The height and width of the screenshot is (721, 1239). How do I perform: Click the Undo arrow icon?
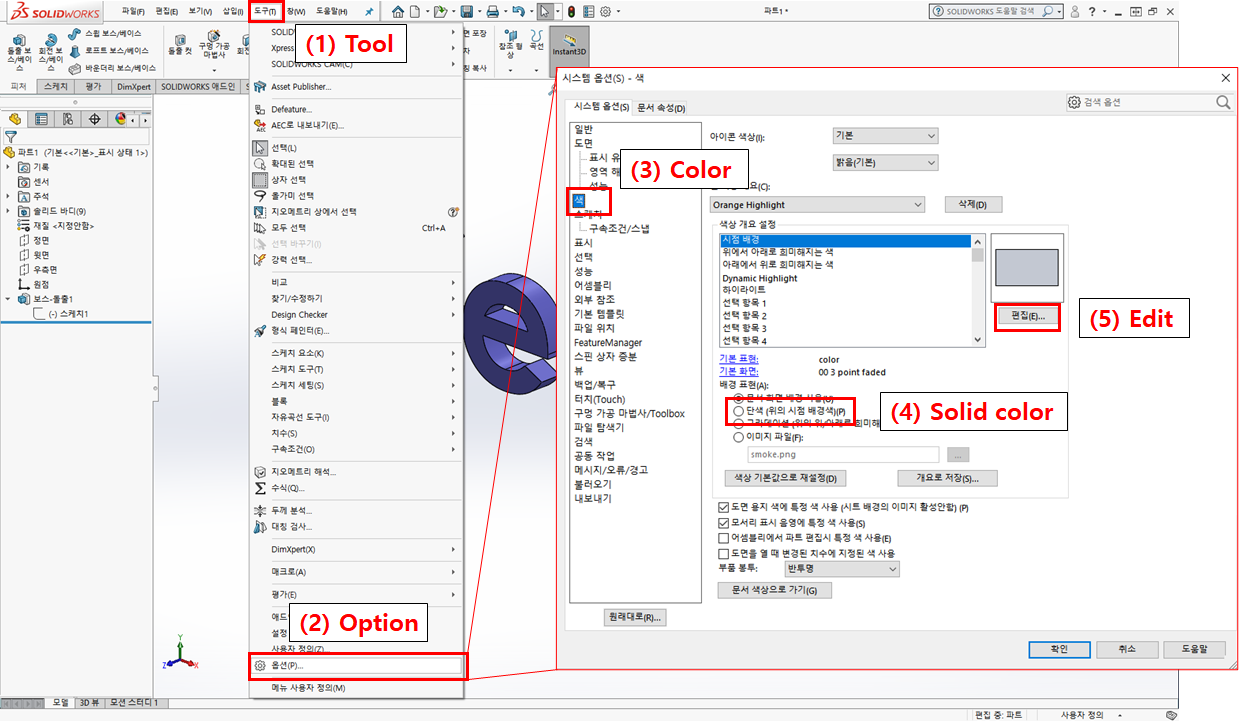(x=517, y=12)
